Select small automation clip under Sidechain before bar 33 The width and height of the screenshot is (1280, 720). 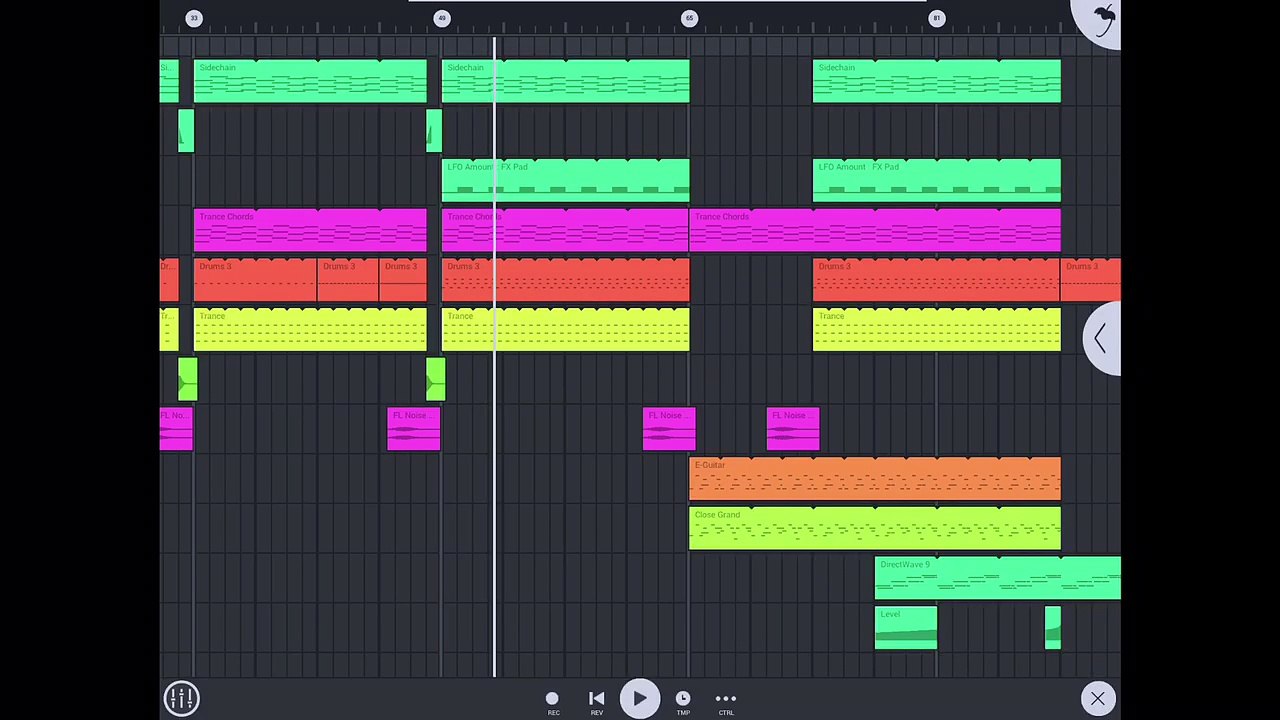186,131
